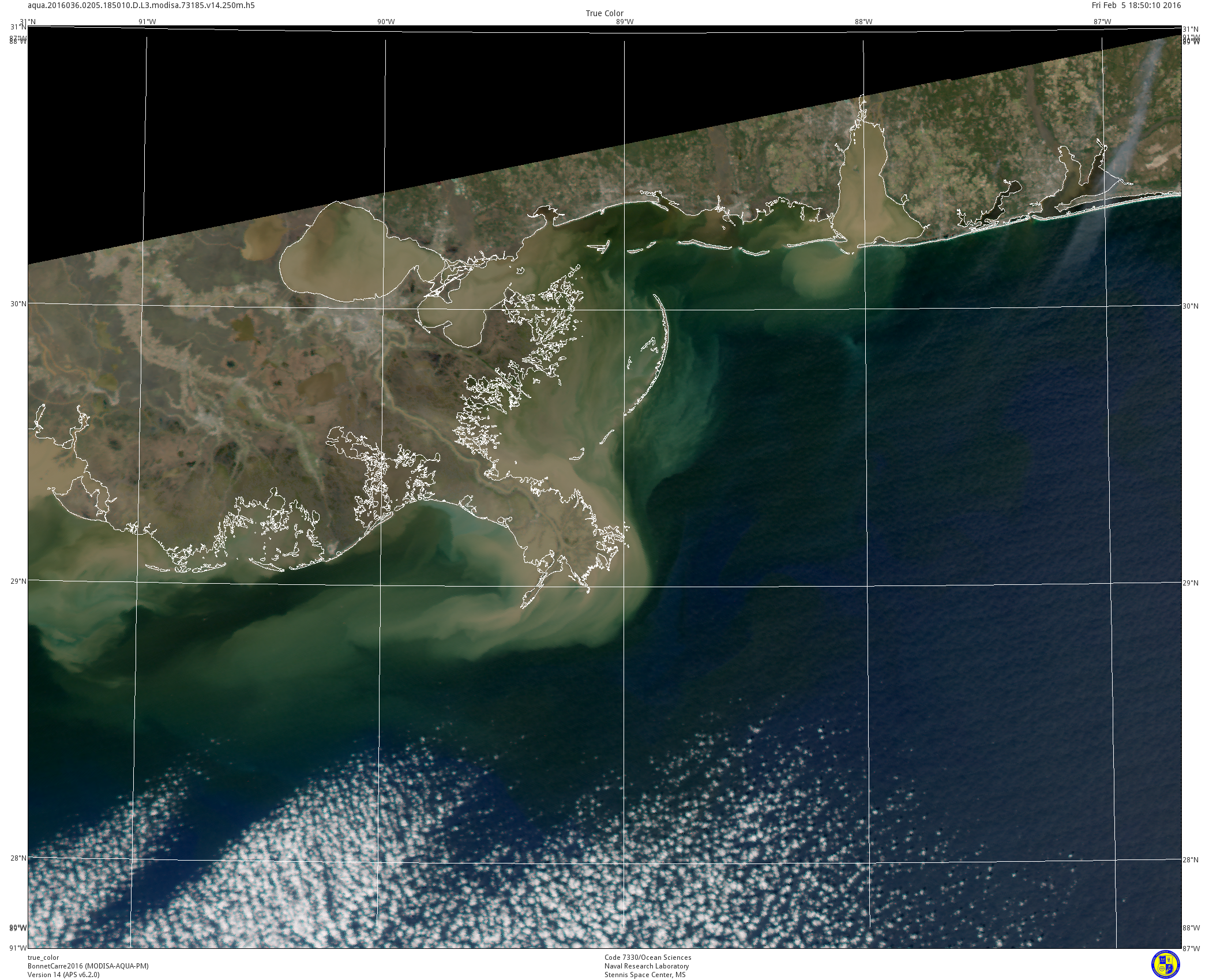Image resolution: width=1209 pixels, height=980 pixels.
Task: Click the True Color title at the top
Action: pyautogui.click(x=604, y=13)
